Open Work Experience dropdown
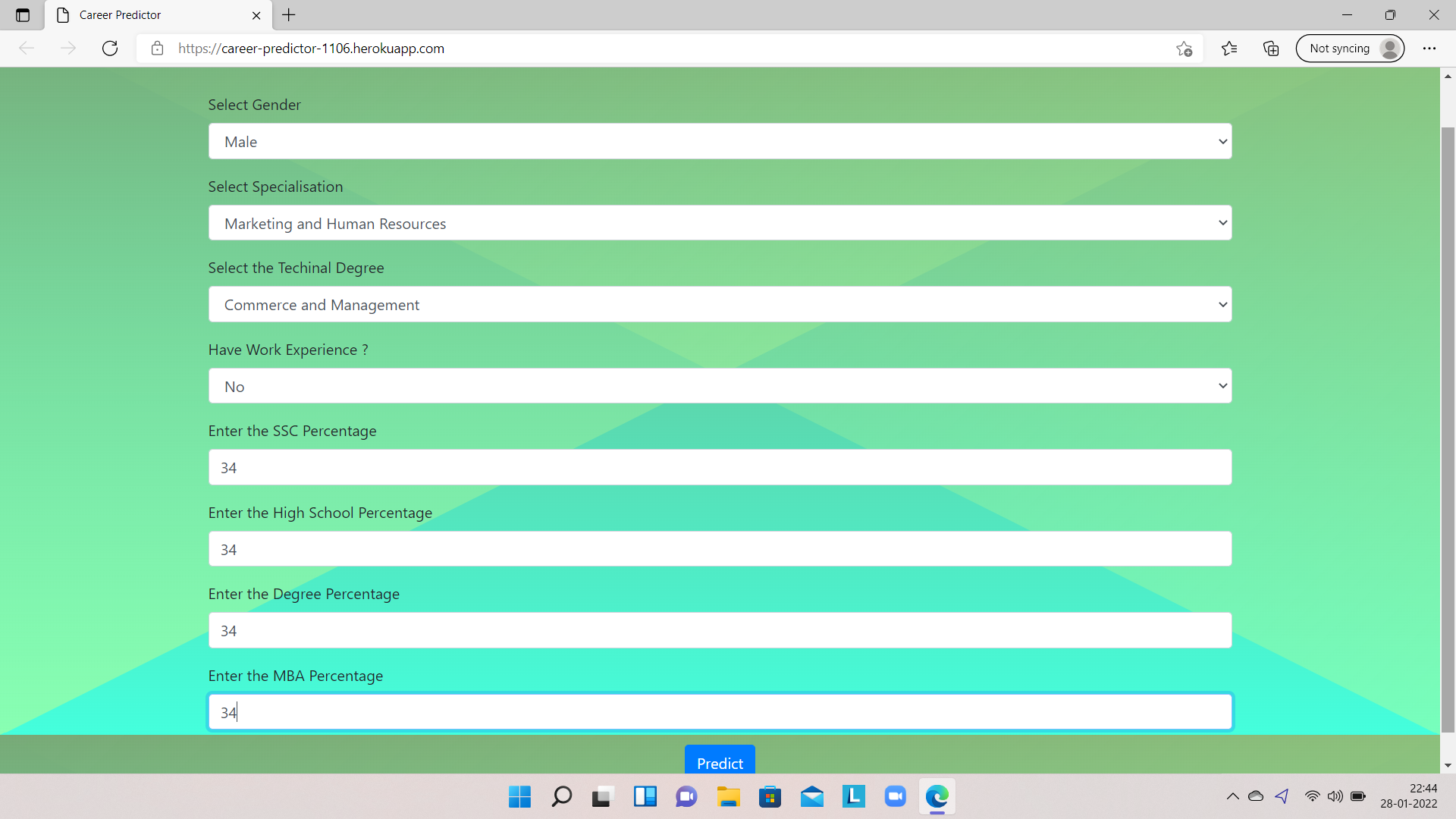1456x819 pixels. pyautogui.click(x=720, y=386)
